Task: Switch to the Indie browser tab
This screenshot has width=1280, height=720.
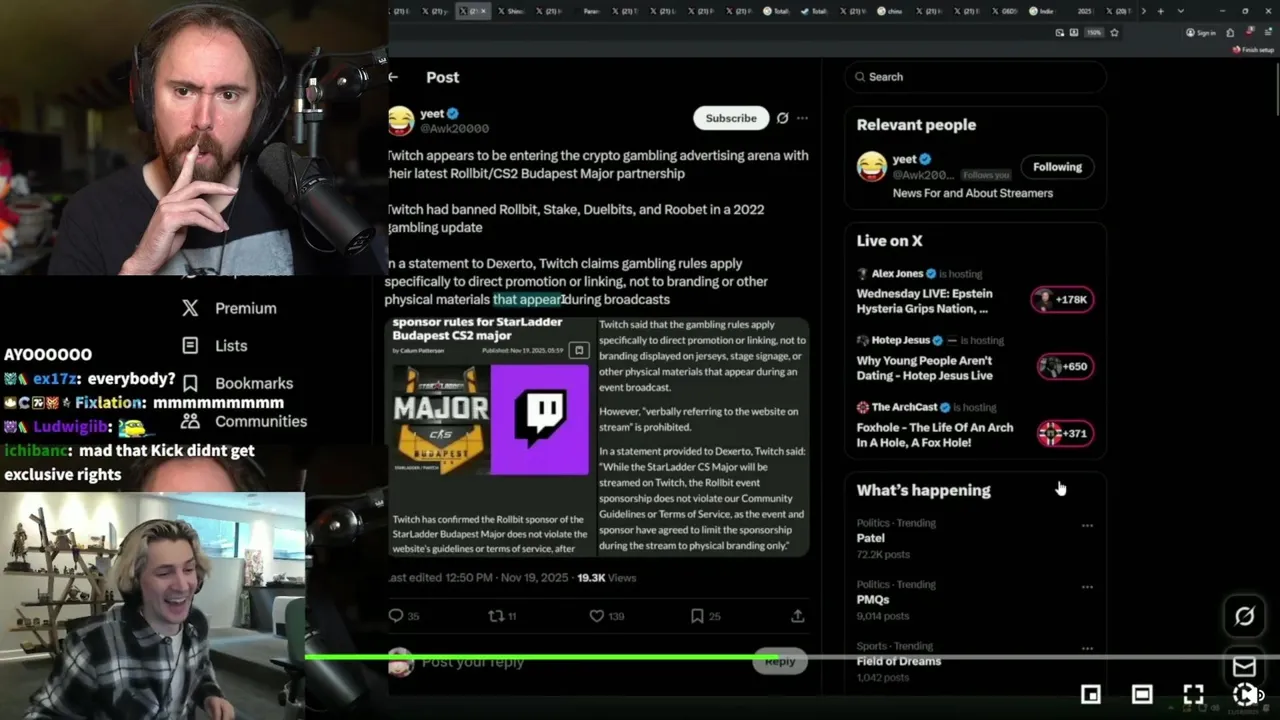Action: [1044, 11]
